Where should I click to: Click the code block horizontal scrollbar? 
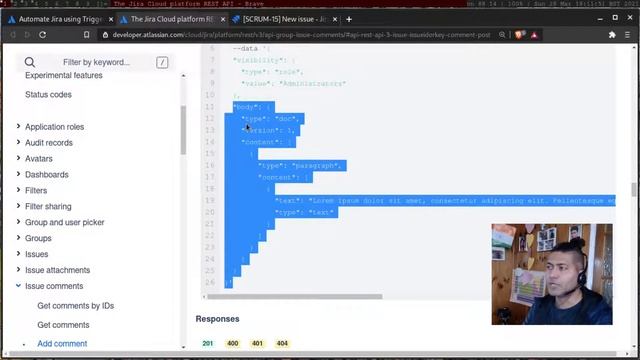tap(295, 297)
